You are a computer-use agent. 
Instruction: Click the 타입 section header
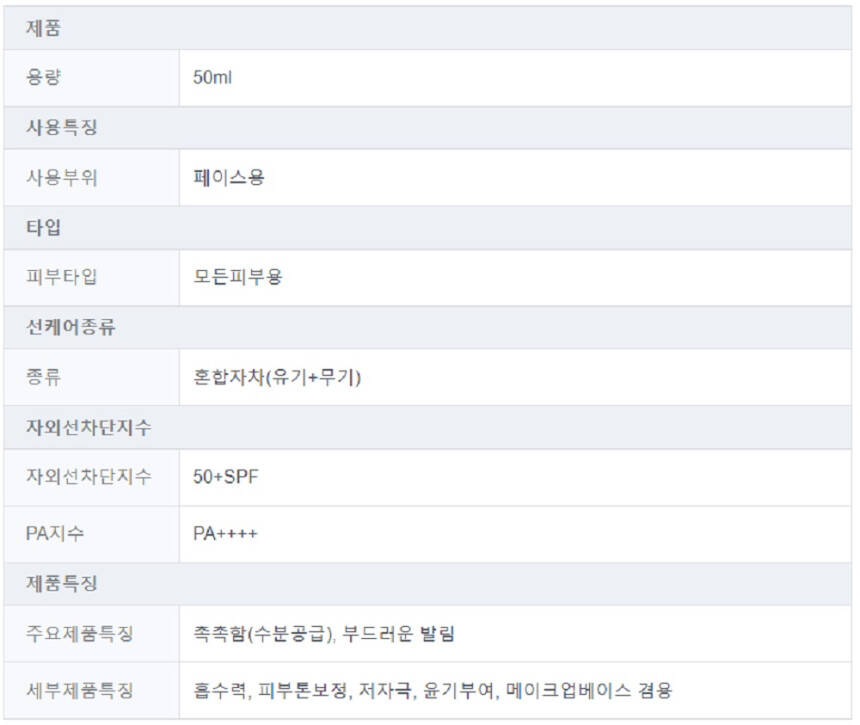click(43, 227)
